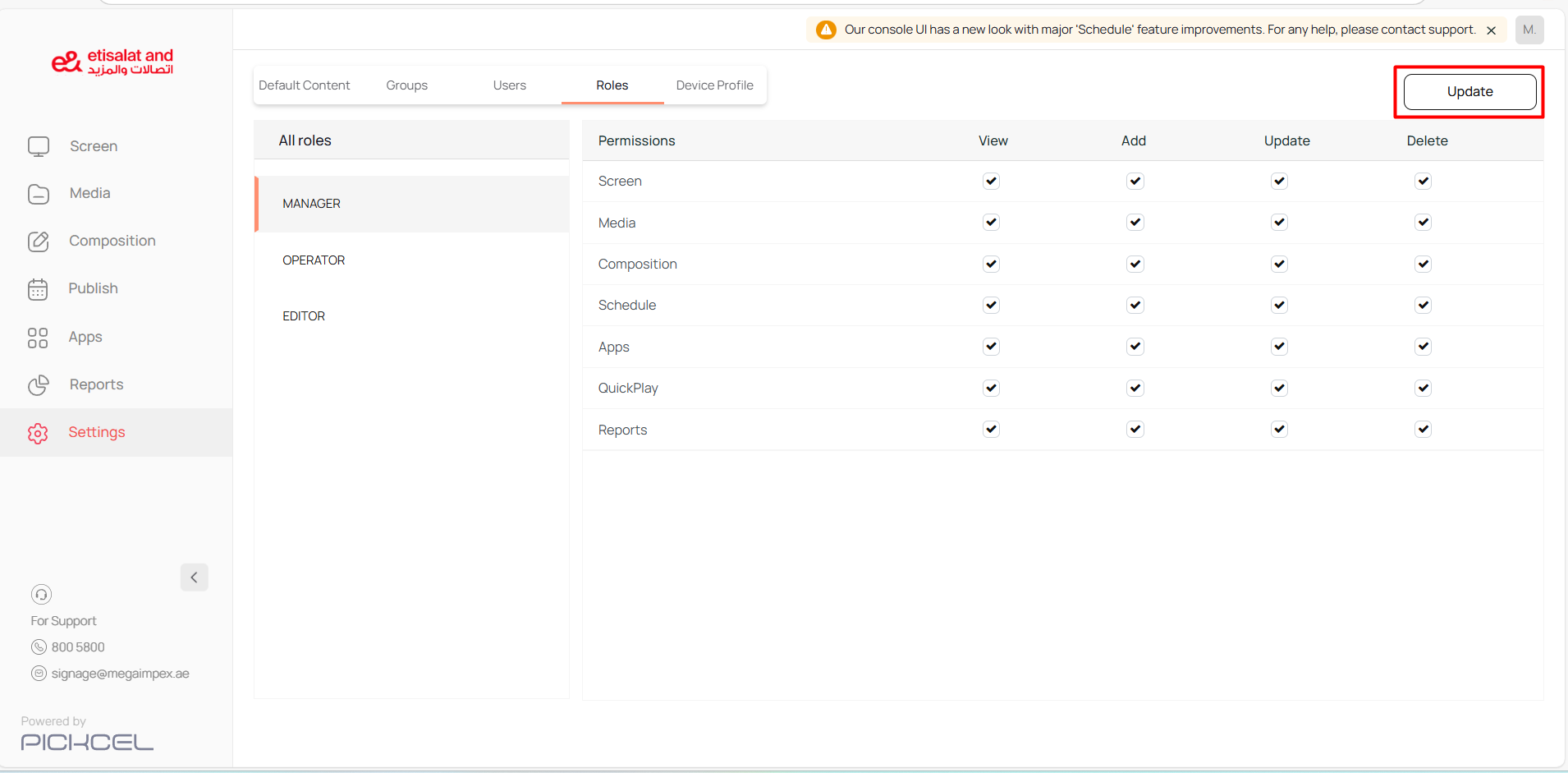This screenshot has height=773, width=1568.
Task: Click the Reports pie chart icon
Action: (39, 385)
